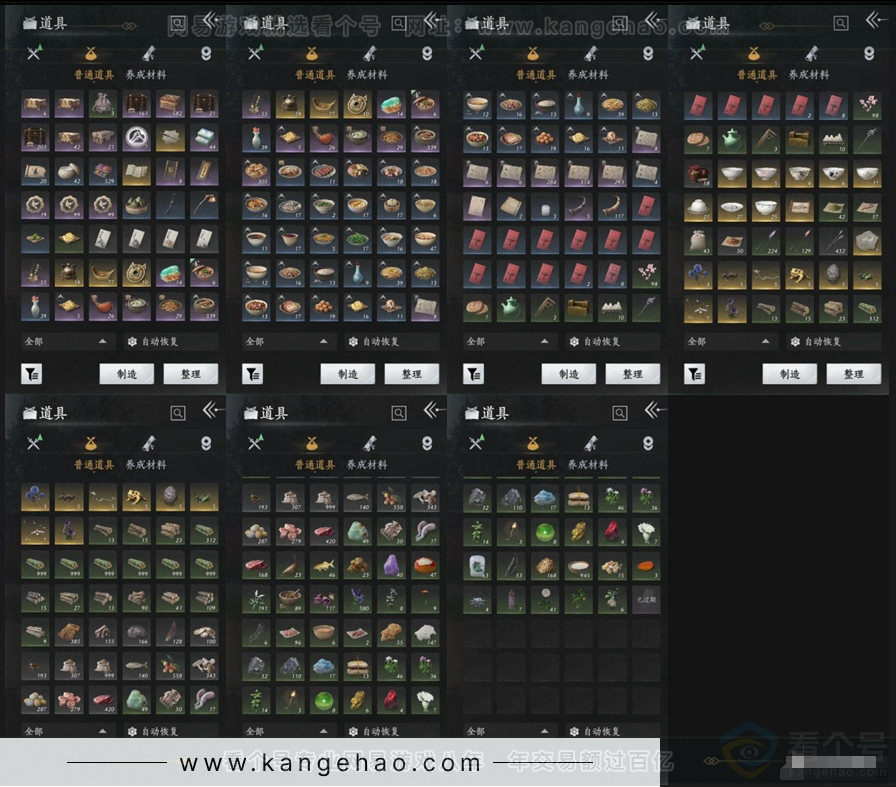The image size is (896, 787).
Task: Click the round mountain emblem token item
Action: pyautogui.click(x=137, y=138)
